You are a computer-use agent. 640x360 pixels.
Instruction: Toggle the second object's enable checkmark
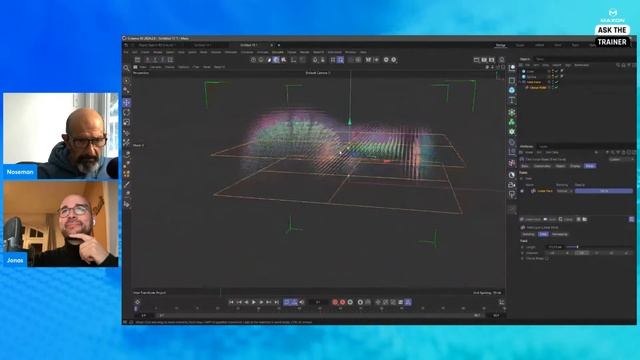click(x=557, y=76)
